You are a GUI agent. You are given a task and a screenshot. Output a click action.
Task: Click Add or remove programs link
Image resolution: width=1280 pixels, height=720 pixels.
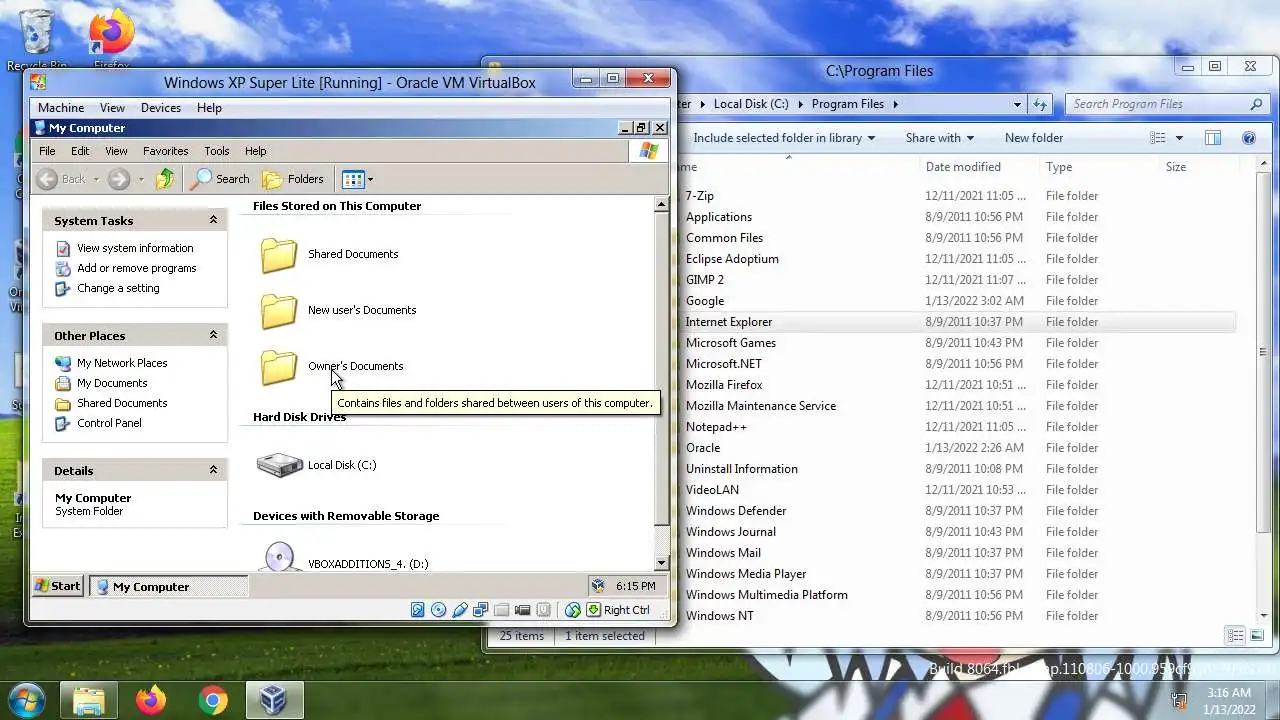point(137,268)
